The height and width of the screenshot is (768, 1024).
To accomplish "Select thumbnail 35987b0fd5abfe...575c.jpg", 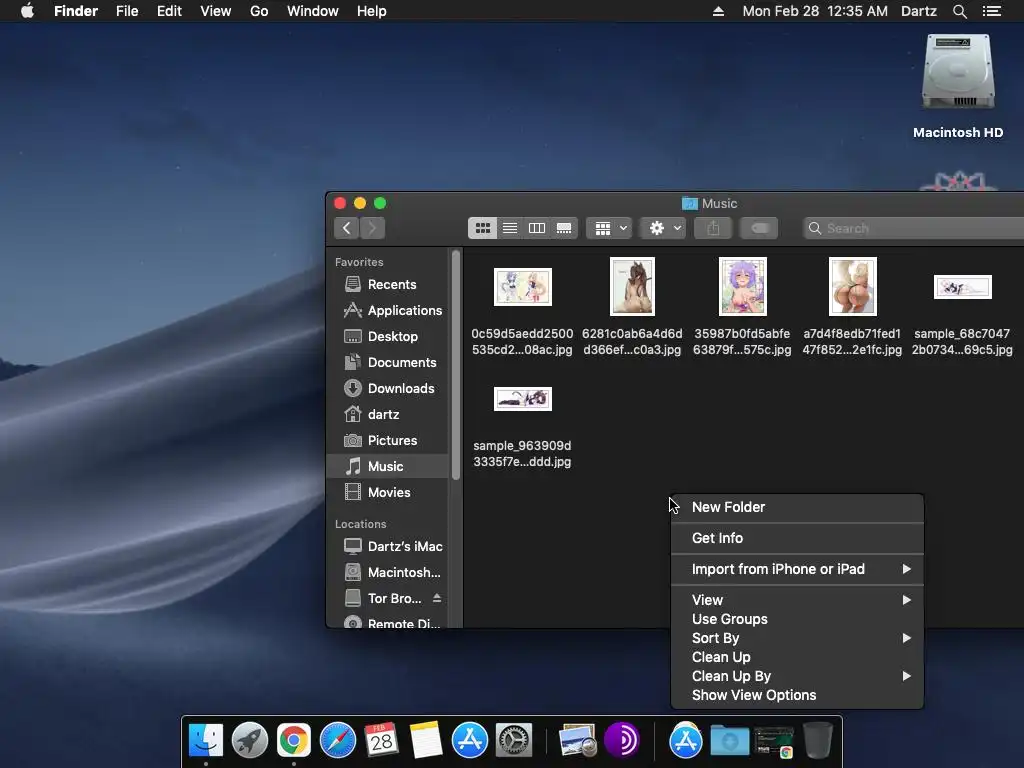I will [x=743, y=286].
